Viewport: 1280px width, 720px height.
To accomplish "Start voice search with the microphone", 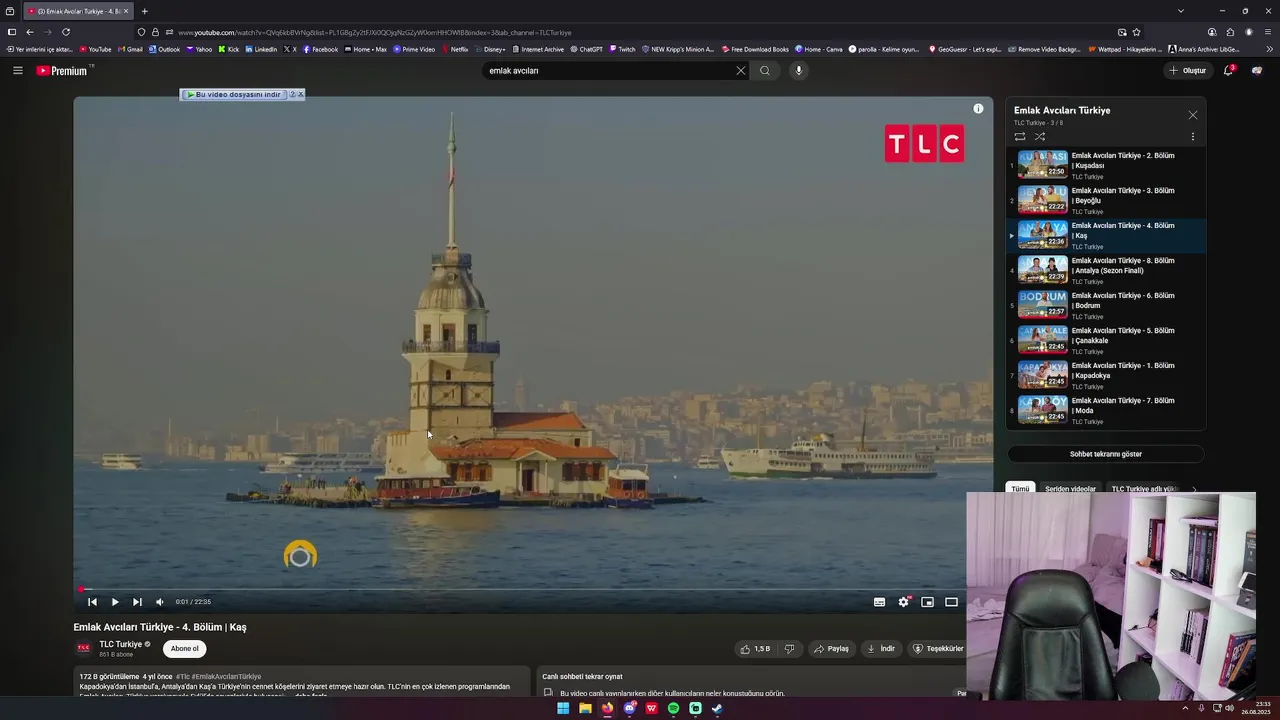I will click(x=798, y=70).
